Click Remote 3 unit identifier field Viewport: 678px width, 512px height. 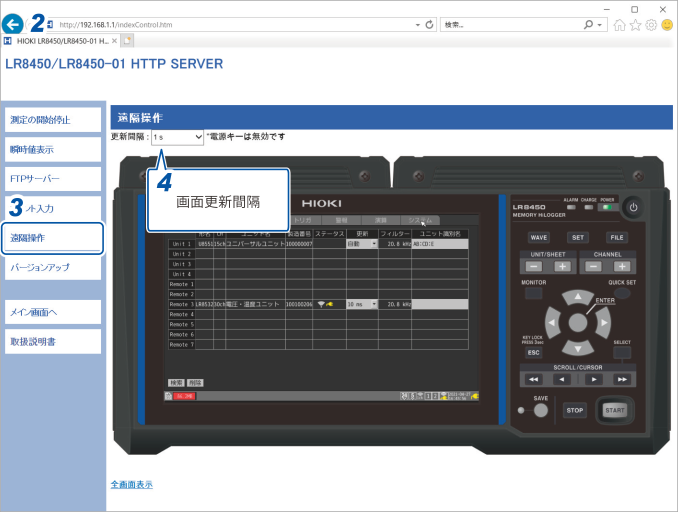pyautogui.click(x=440, y=304)
